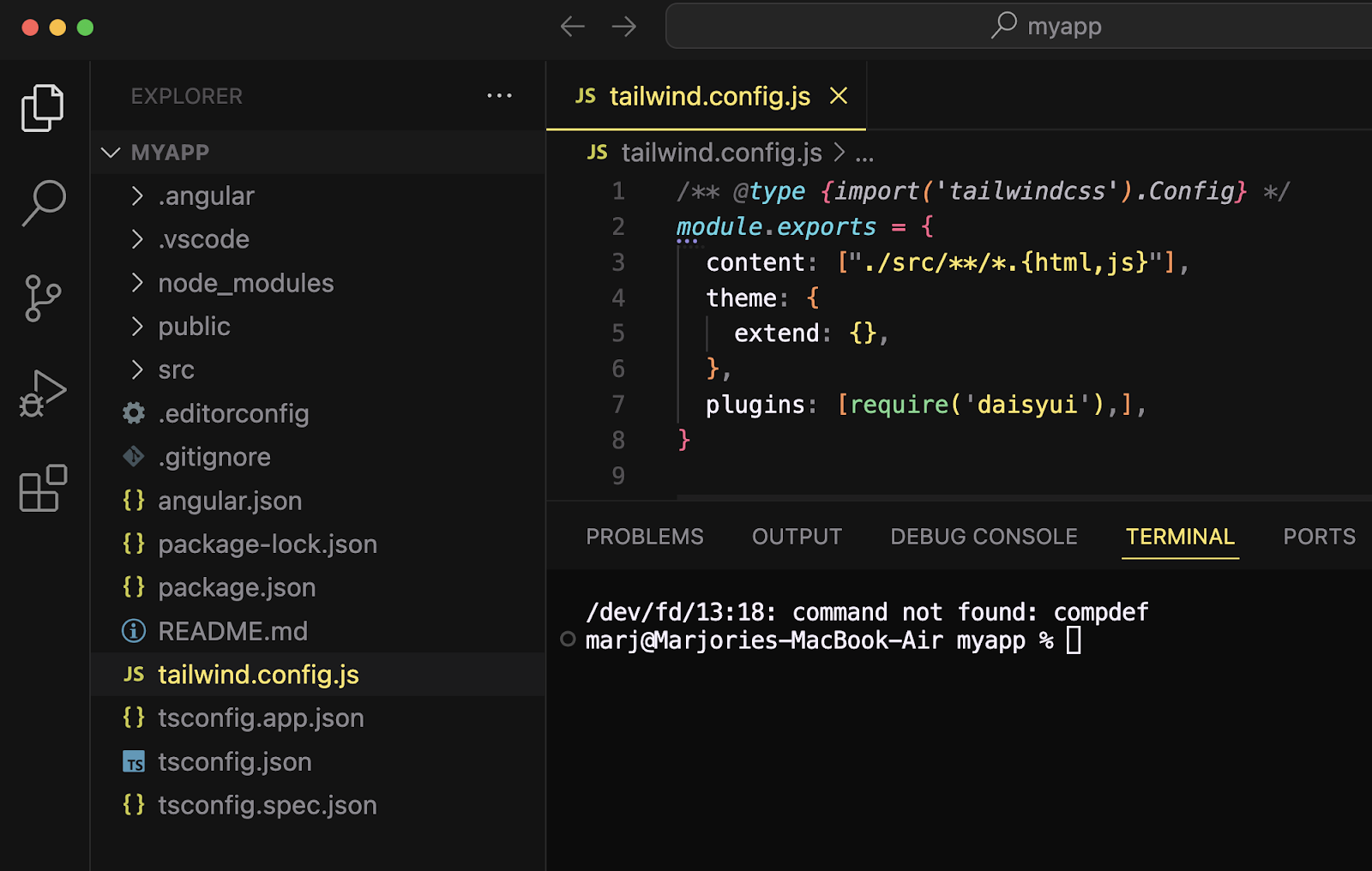This screenshot has height=871, width=1372.
Task: Click the breadcrumb tailwind.config.js path
Action: pos(721,153)
